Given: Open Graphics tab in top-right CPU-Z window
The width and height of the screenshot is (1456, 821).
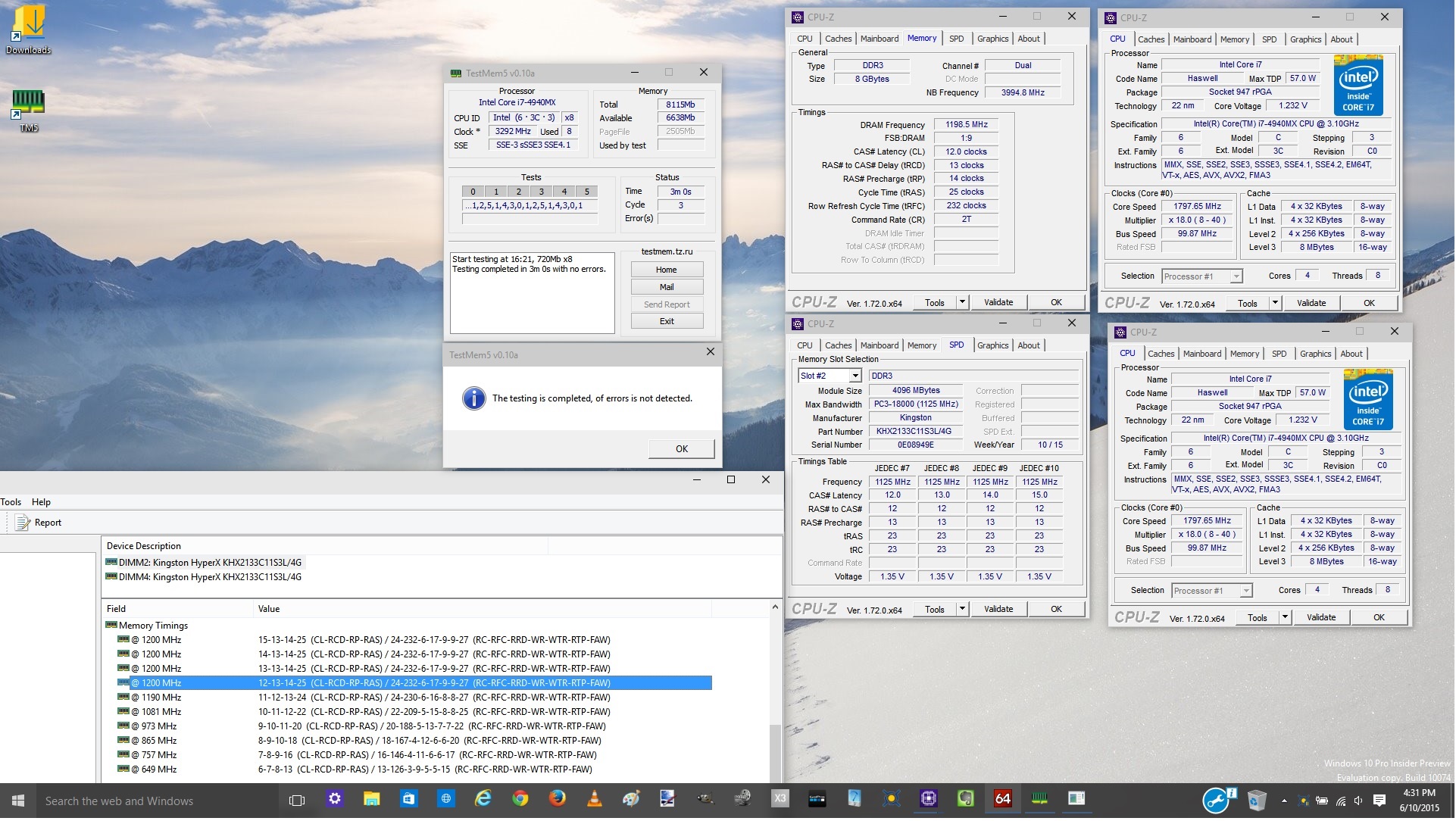Looking at the screenshot, I should (1307, 39).
